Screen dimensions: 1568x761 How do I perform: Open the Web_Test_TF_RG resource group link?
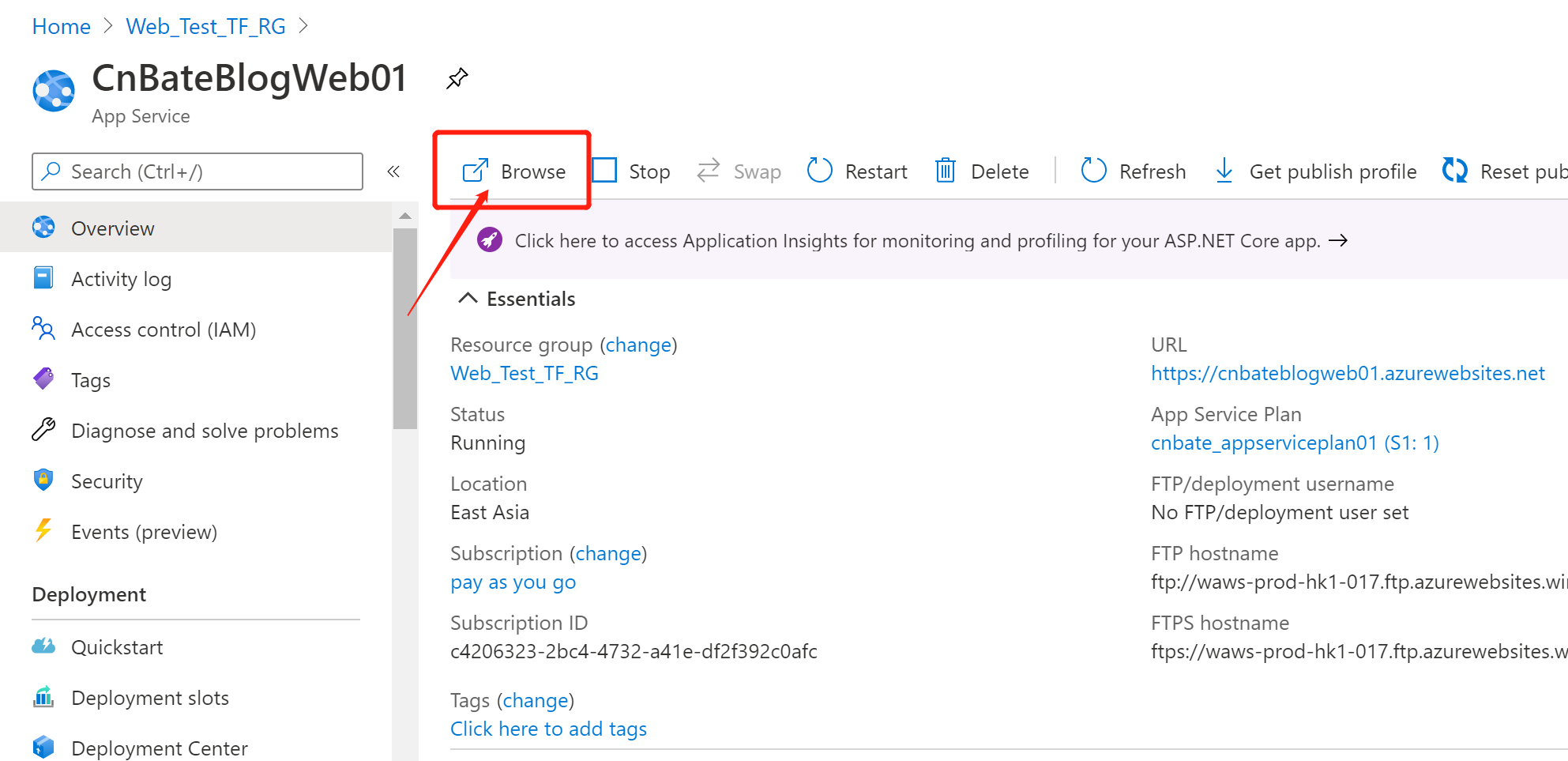tap(525, 373)
